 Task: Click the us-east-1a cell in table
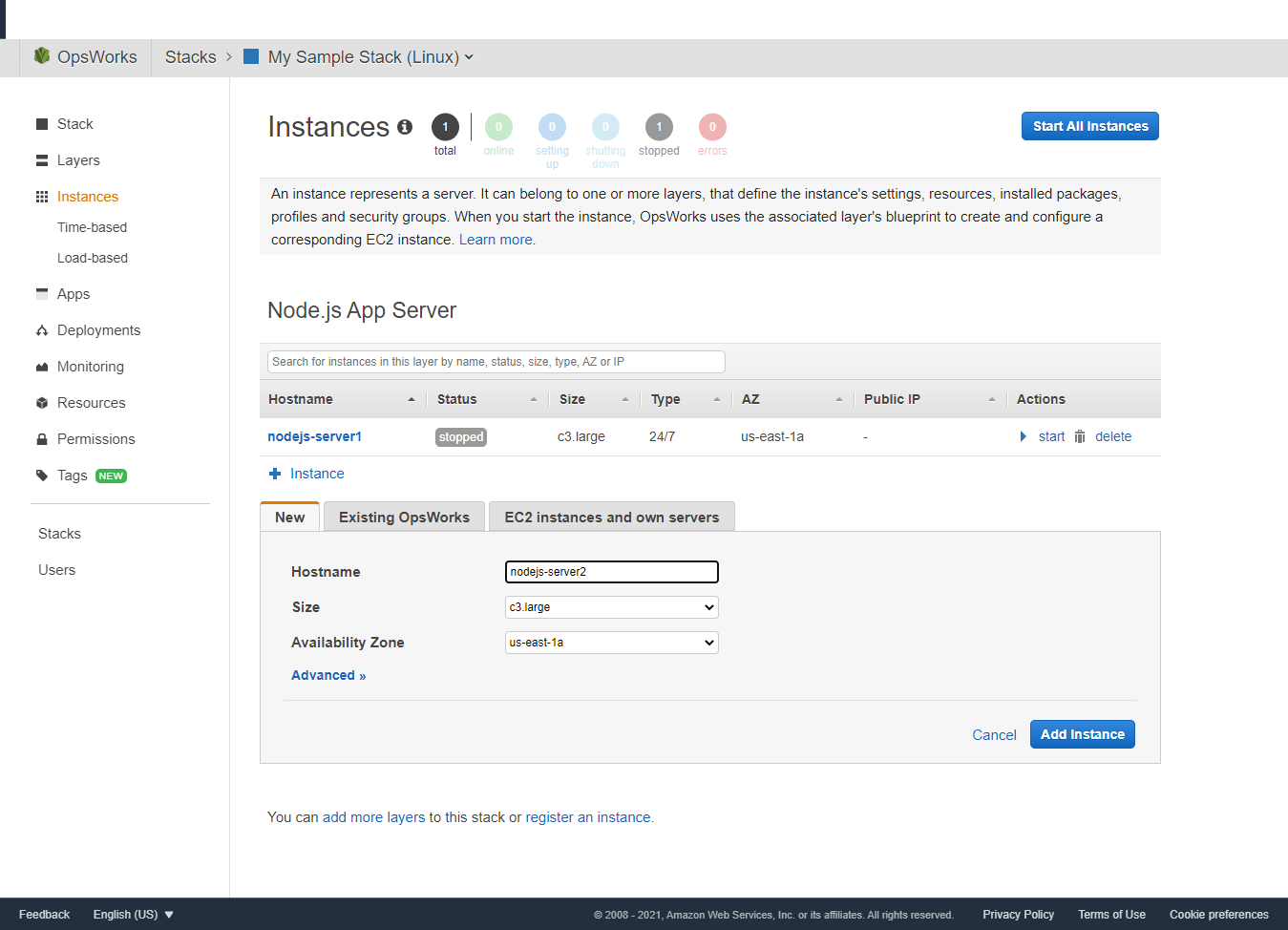772,436
